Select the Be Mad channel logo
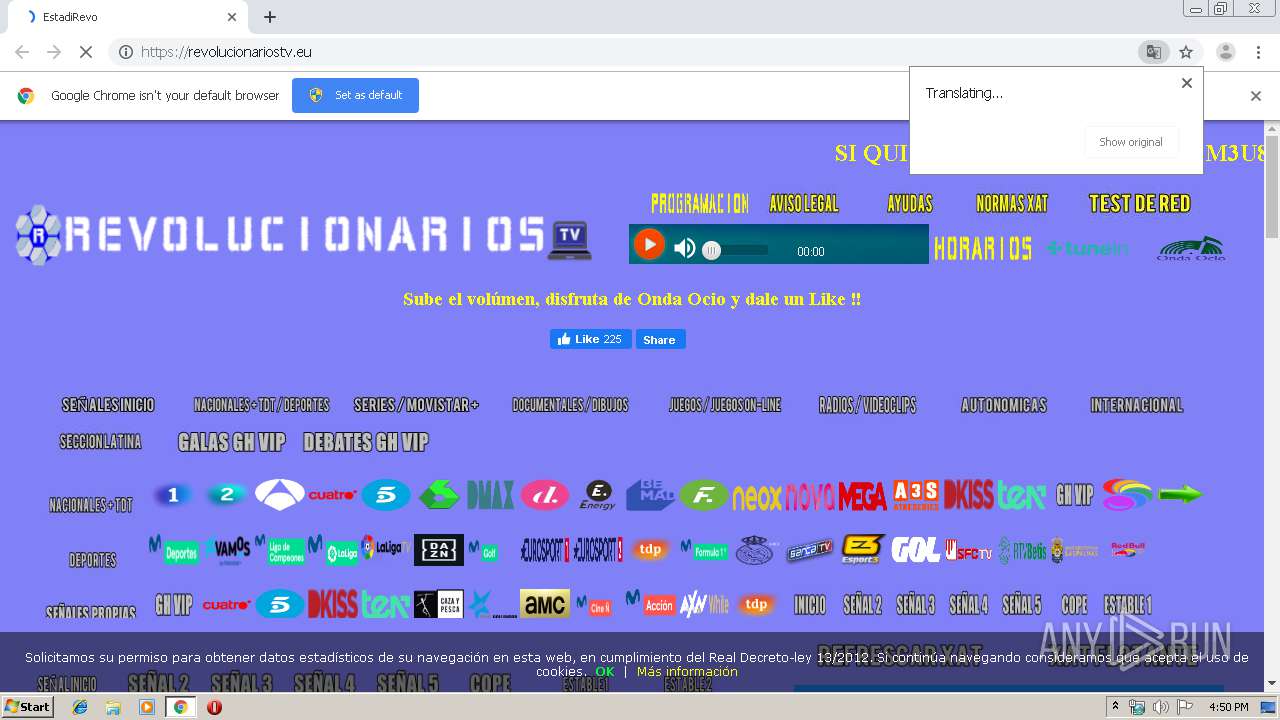This screenshot has height=720, width=1280. [x=650, y=495]
